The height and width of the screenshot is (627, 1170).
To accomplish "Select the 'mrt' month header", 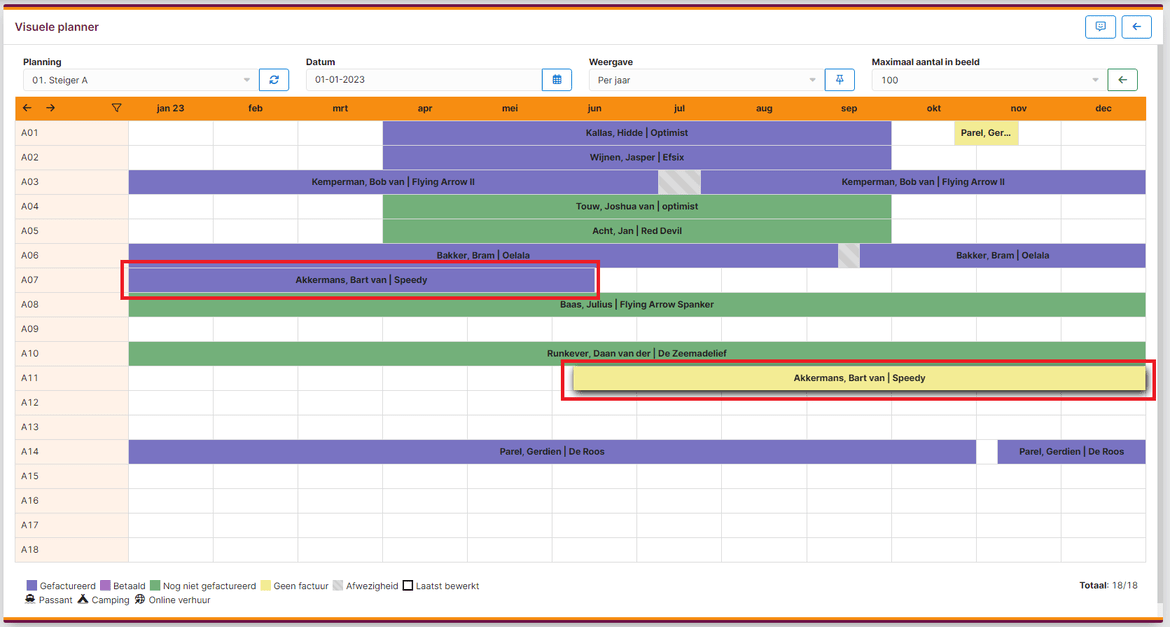I will tap(340, 108).
